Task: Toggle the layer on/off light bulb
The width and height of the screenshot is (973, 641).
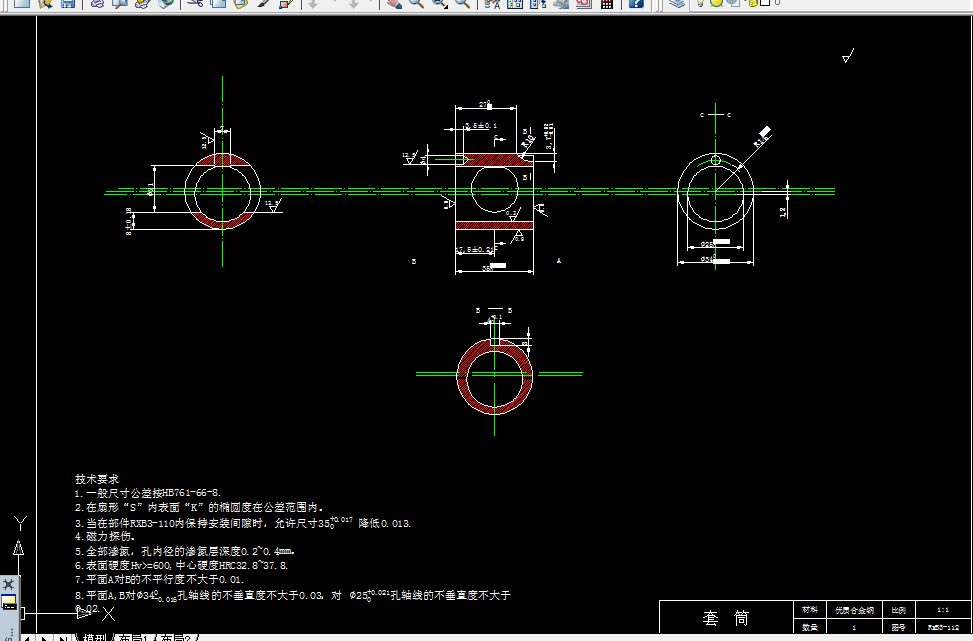Action: point(700,6)
